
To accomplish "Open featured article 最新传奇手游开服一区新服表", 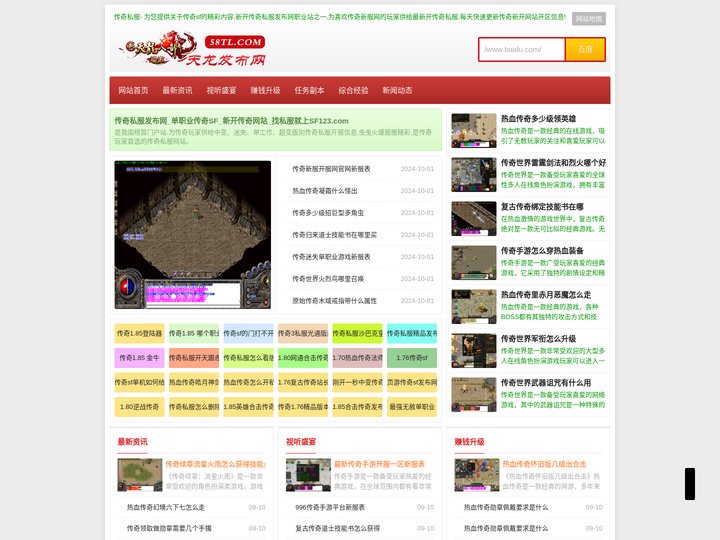I will coord(379,464).
